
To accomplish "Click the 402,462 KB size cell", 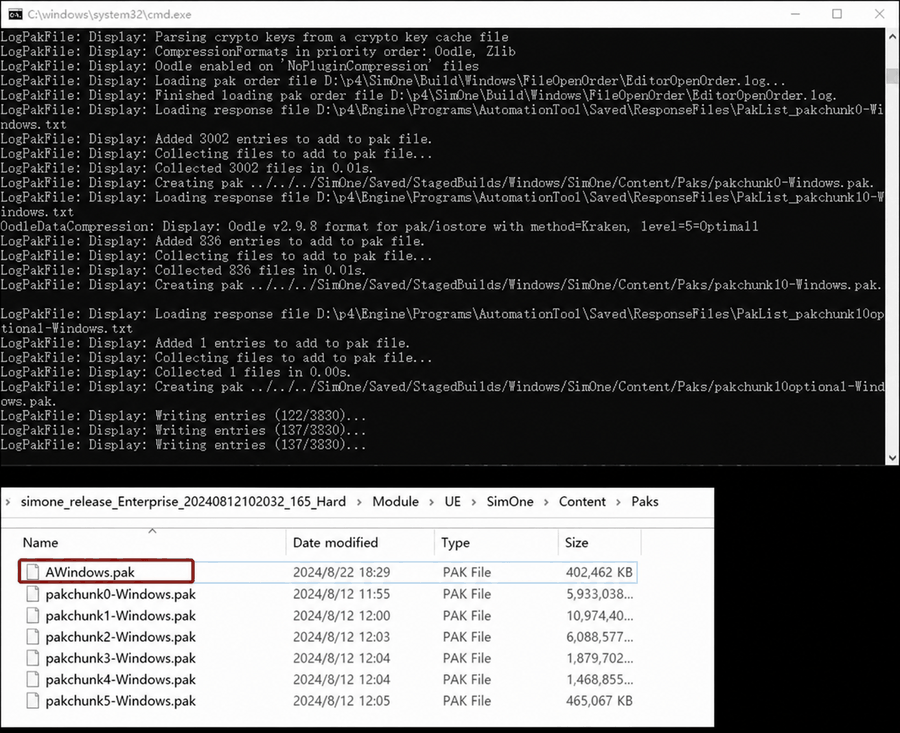I will [599, 572].
